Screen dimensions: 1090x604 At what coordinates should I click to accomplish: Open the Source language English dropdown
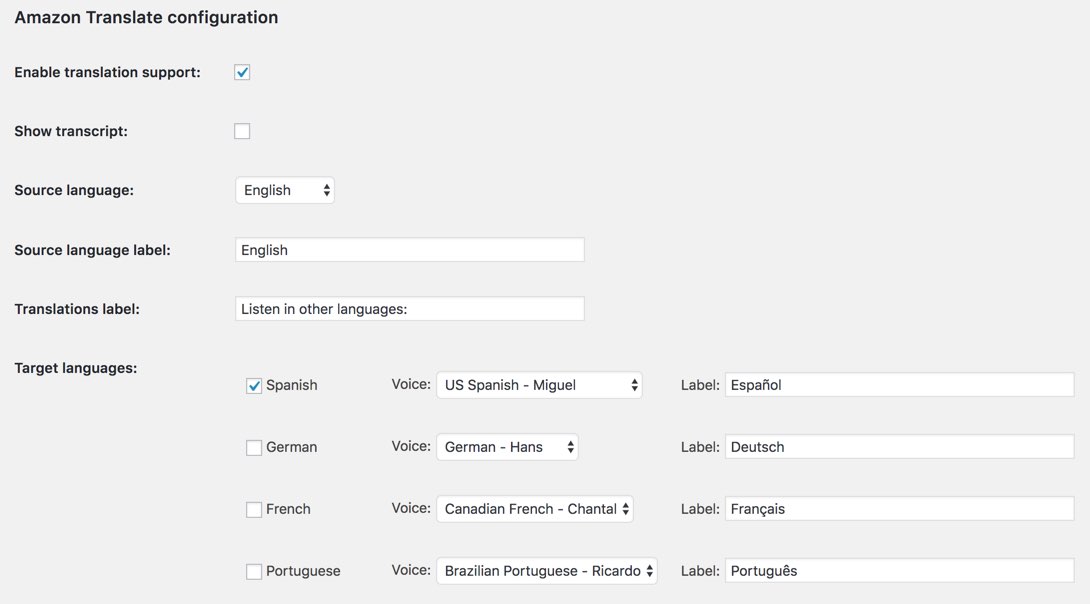click(x=285, y=190)
